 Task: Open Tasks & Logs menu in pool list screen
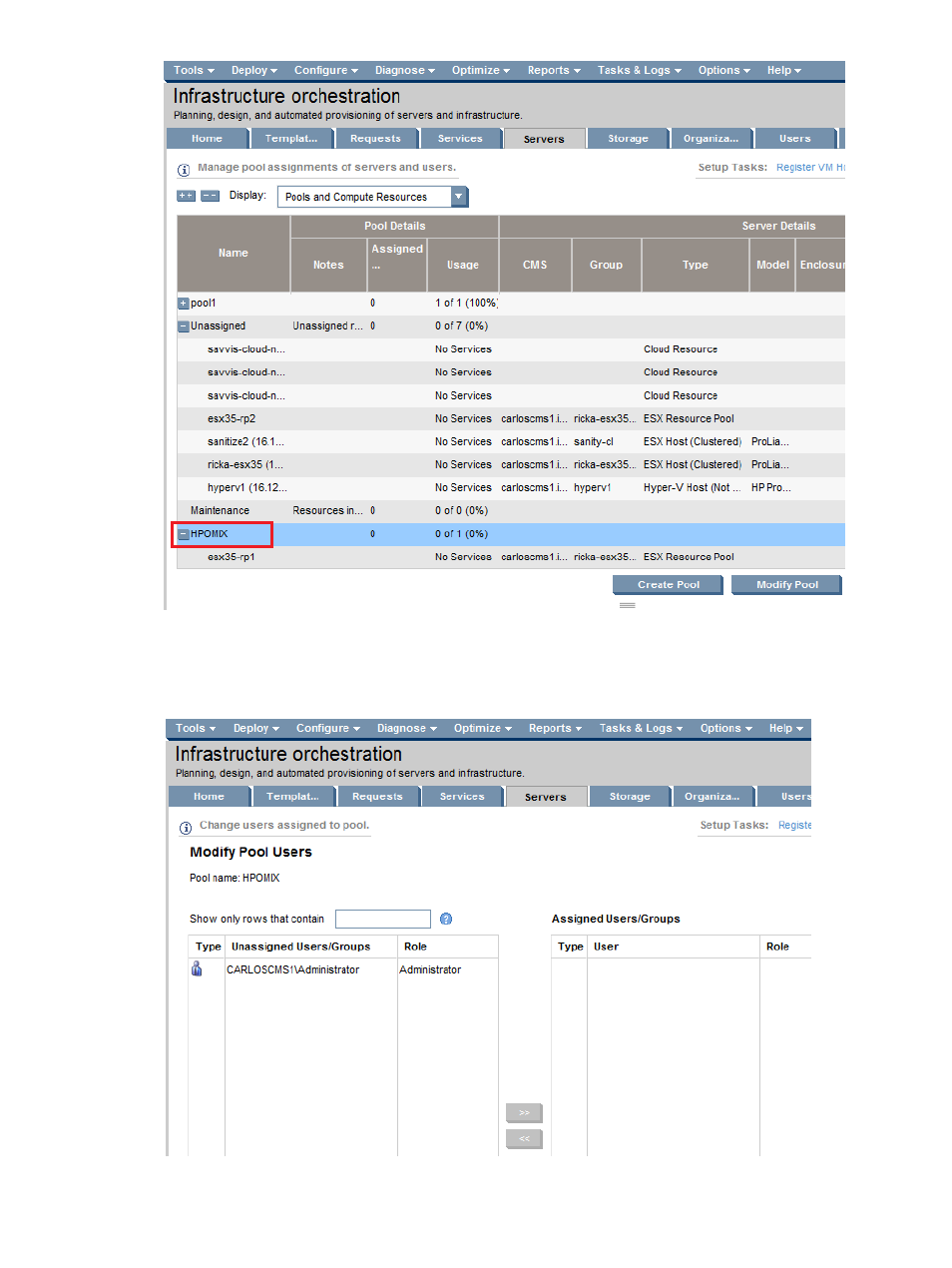point(640,71)
